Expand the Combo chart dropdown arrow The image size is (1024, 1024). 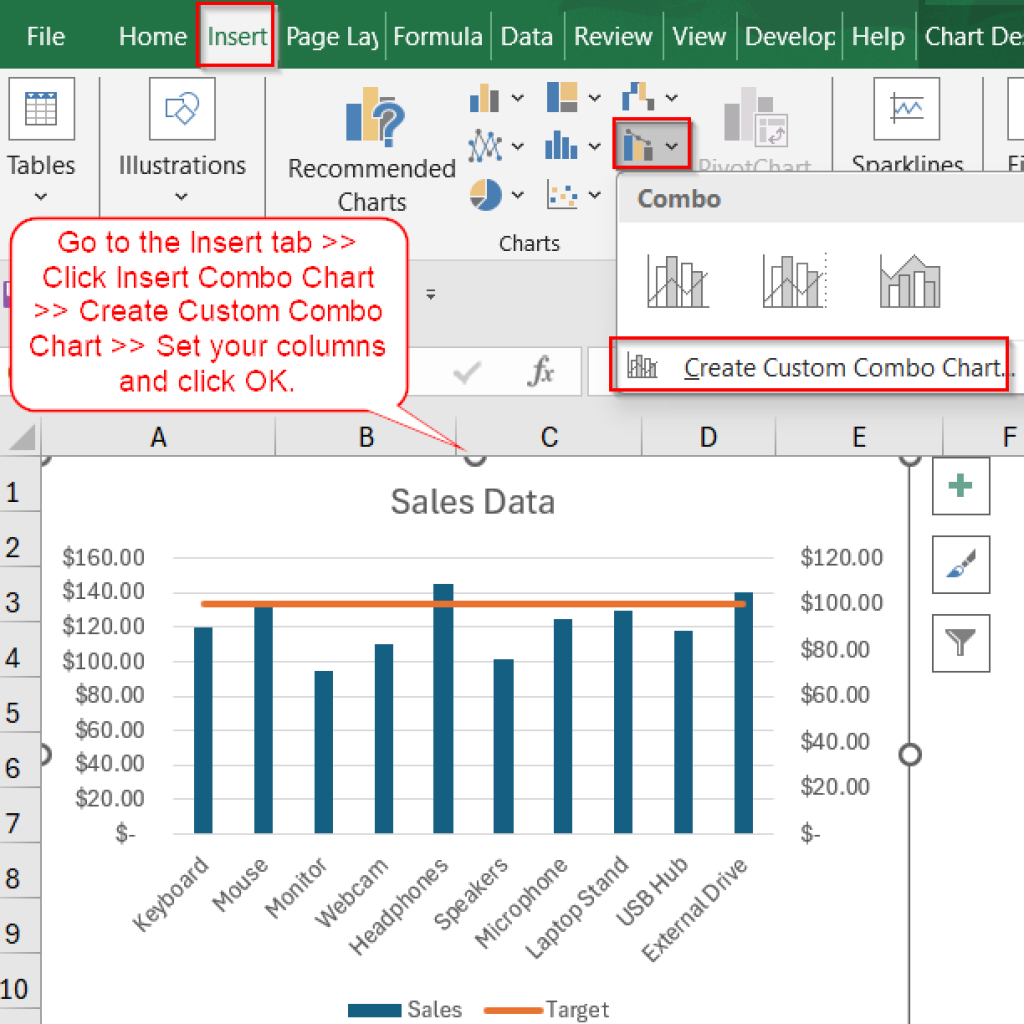pos(672,146)
